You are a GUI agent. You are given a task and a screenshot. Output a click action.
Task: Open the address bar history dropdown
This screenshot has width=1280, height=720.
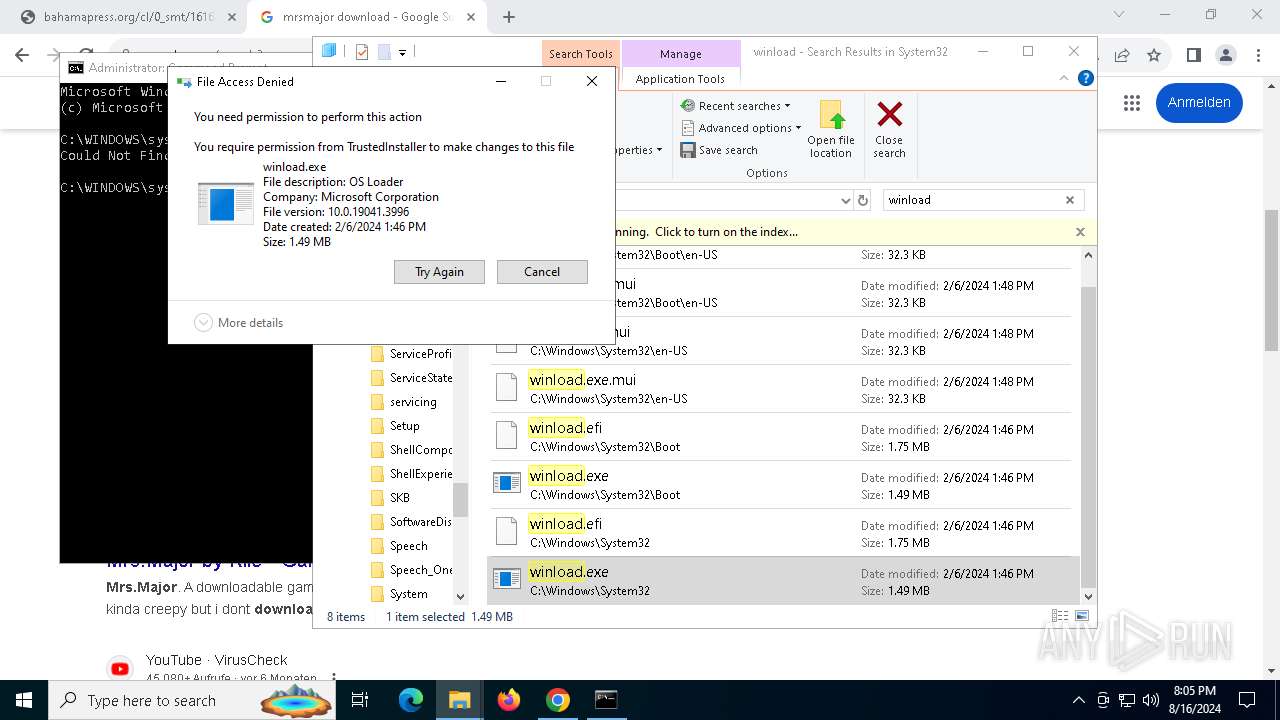point(845,200)
